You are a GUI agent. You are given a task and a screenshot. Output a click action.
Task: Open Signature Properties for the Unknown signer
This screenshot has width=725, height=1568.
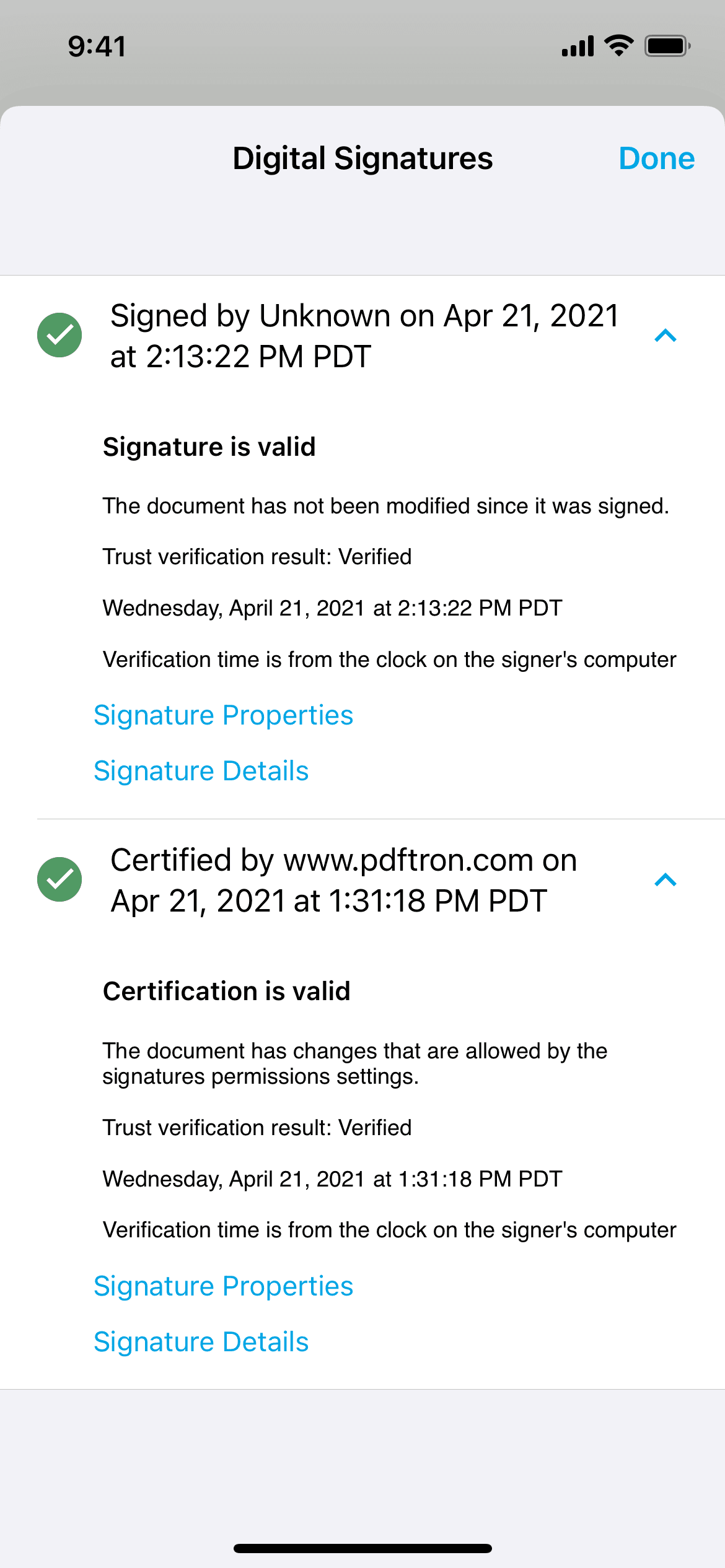223,715
